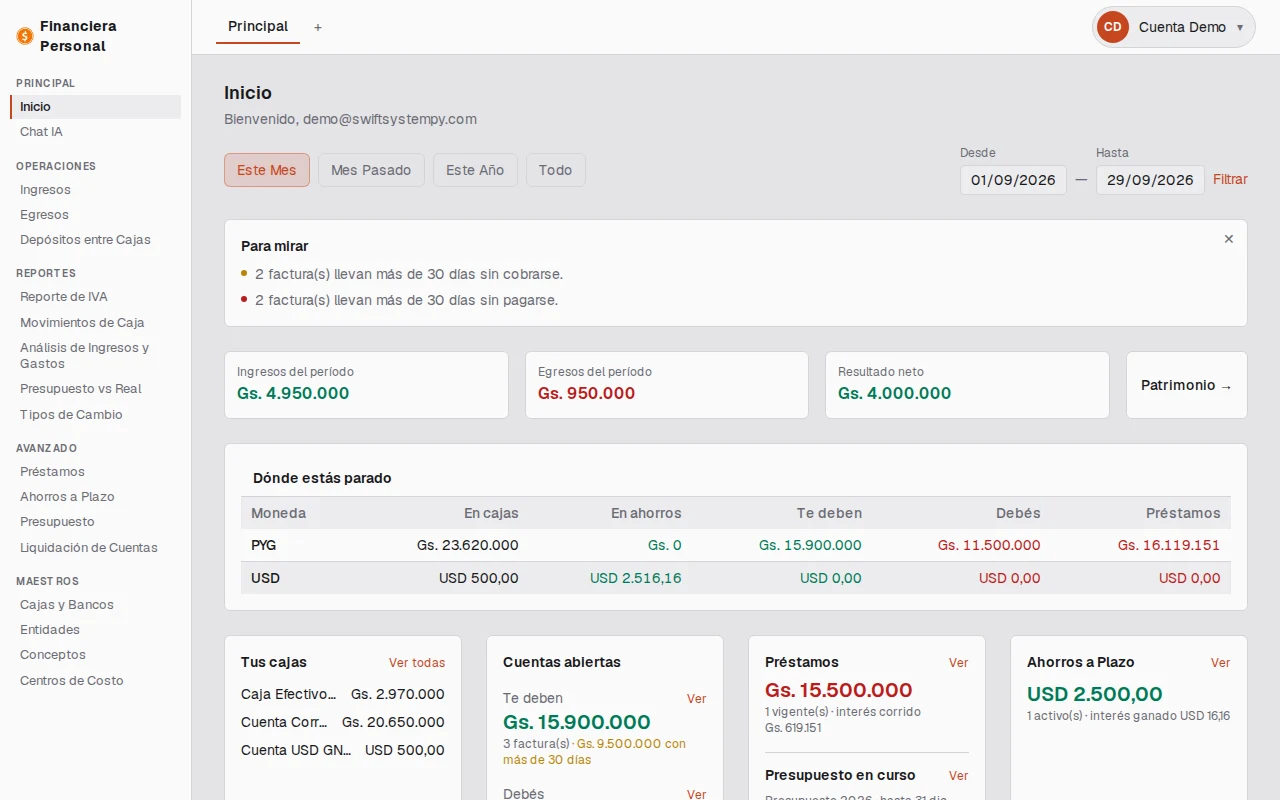Screen dimensions: 1280x800
Task: Open Préstamos in the sidebar
Action: click(96, 472)
